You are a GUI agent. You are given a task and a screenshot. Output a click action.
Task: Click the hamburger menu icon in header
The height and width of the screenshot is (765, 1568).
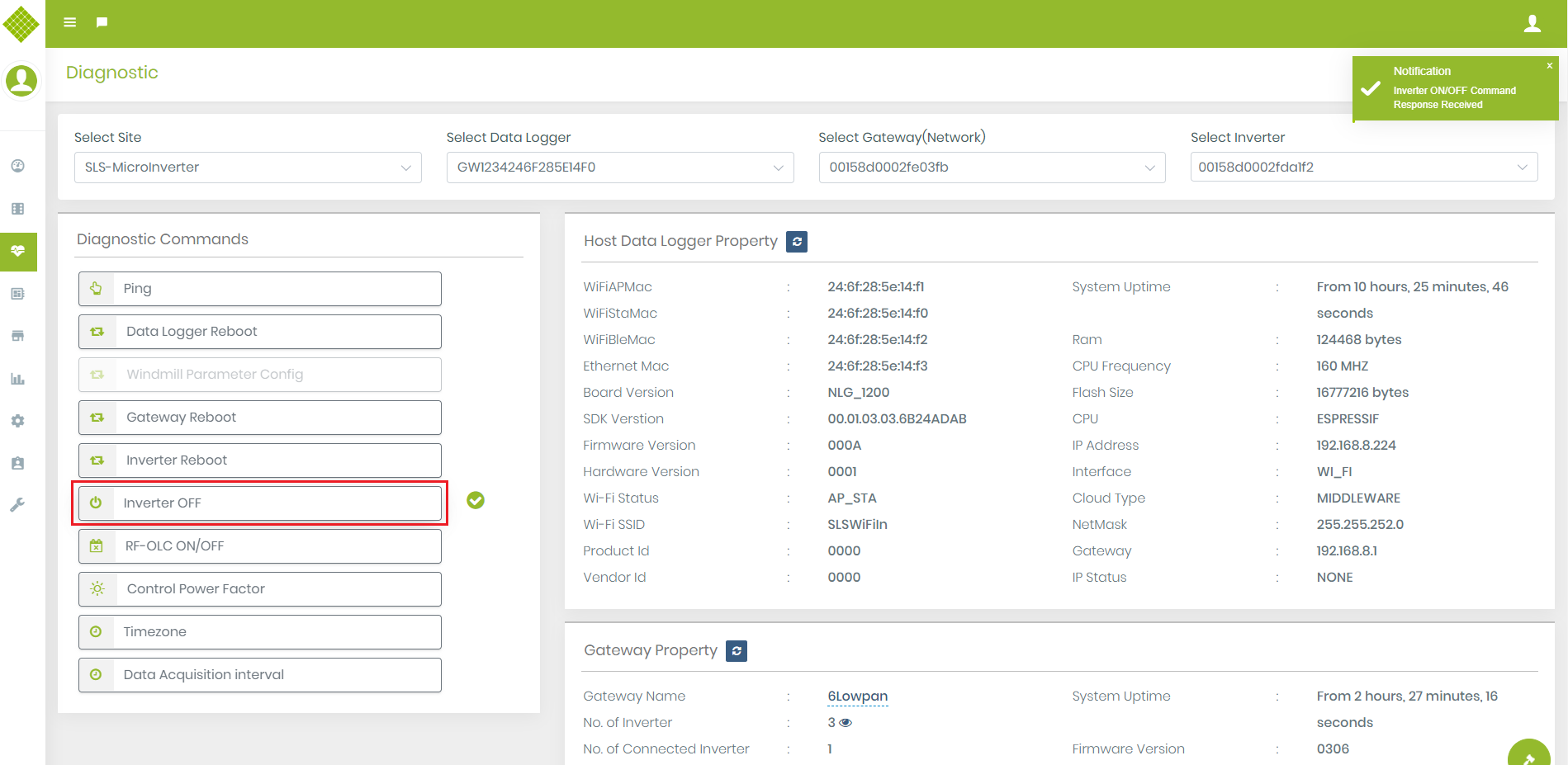[x=70, y=22]
